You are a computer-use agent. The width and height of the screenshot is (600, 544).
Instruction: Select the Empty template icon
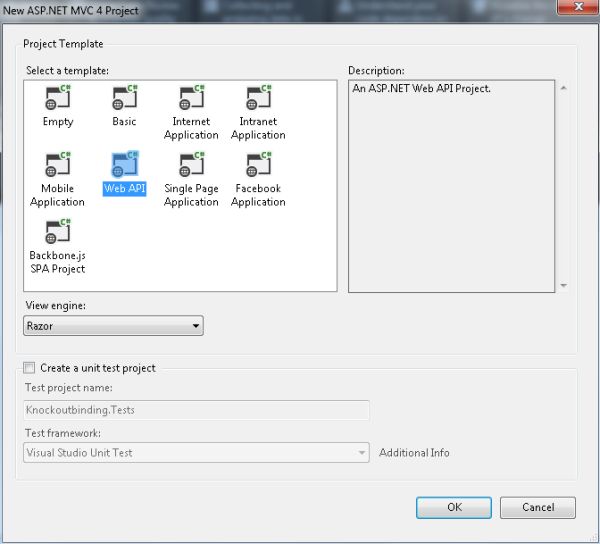coord(58,98)
